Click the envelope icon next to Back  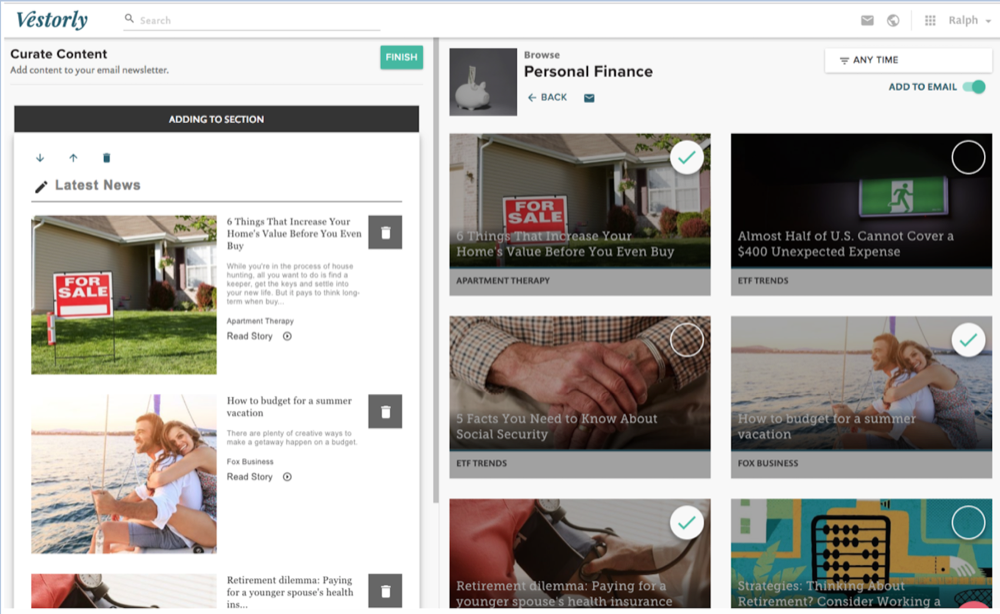click(589, 98)
